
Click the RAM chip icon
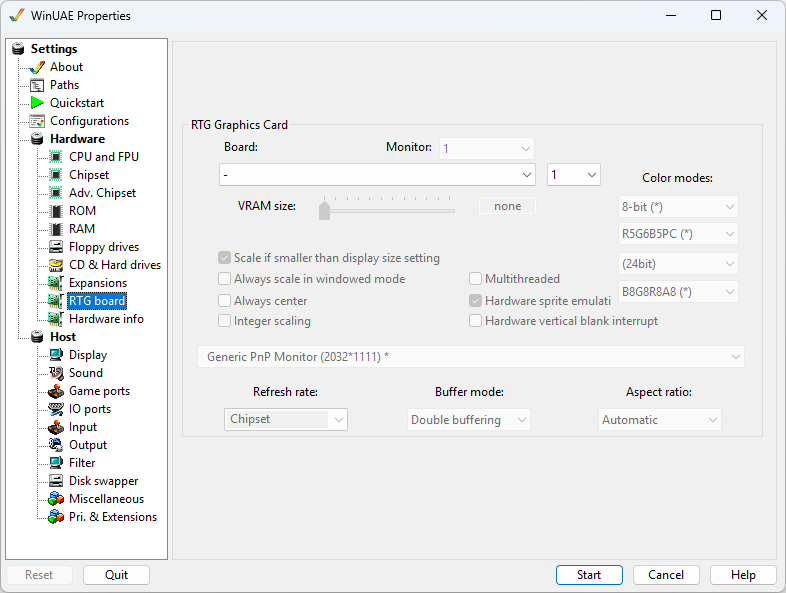pyautogui.click(x=56, y=229)
